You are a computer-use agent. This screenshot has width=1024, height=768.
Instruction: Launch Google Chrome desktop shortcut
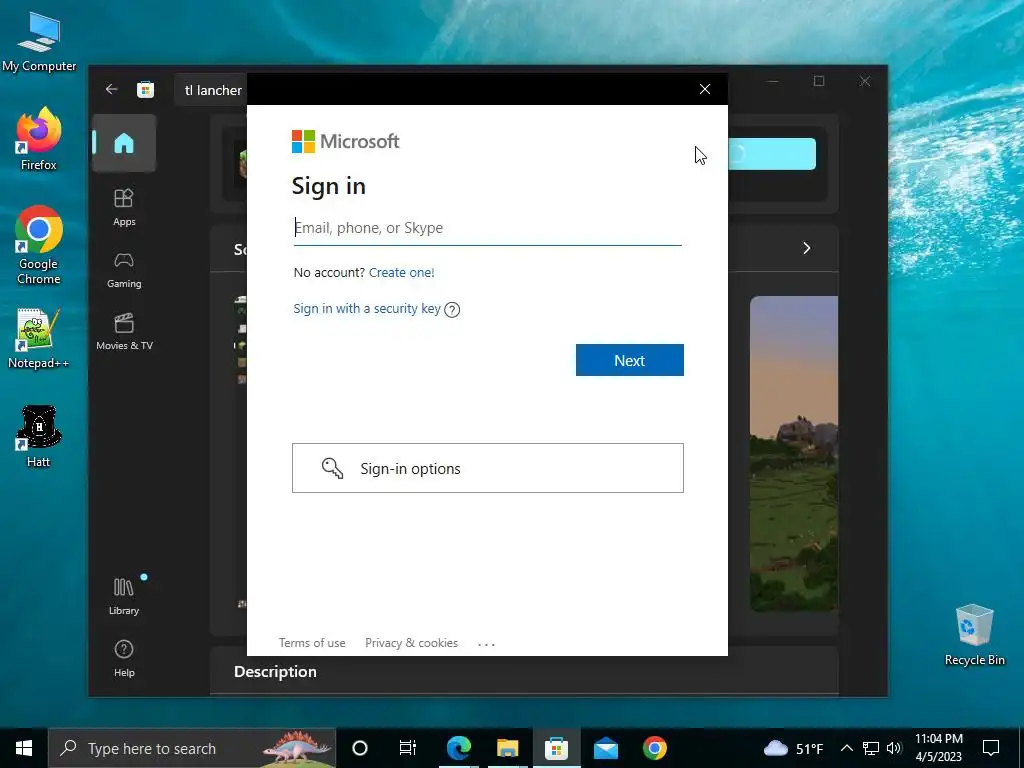[39, 246]
